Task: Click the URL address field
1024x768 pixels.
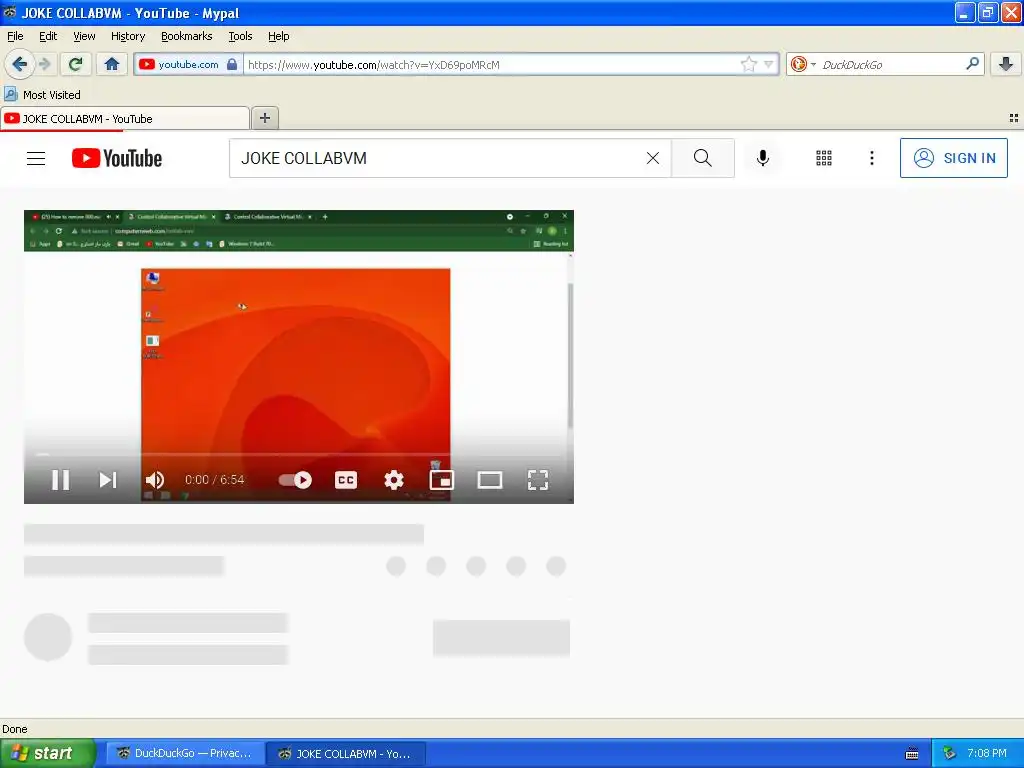Action: (490, 65)
